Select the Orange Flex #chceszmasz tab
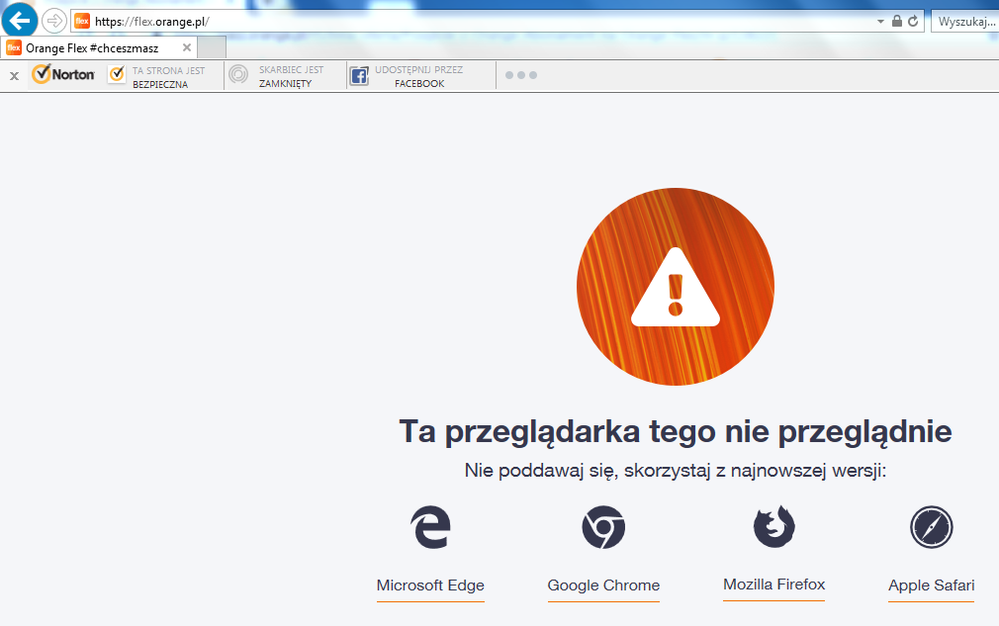This screenshot has width=999, height=626. (x=92, y=48)
